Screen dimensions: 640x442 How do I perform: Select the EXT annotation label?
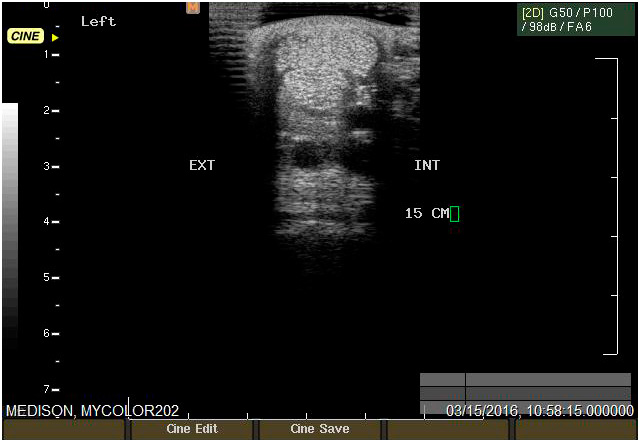tap(202, 165)
